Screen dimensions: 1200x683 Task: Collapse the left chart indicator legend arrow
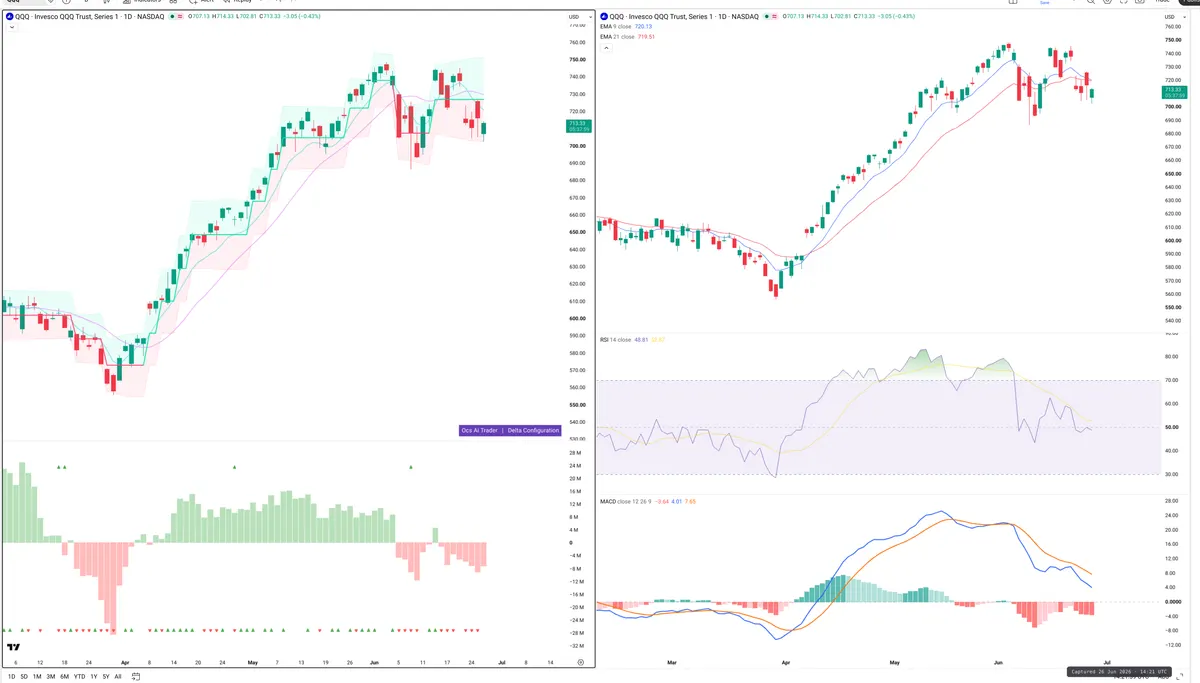pos(10,27)
